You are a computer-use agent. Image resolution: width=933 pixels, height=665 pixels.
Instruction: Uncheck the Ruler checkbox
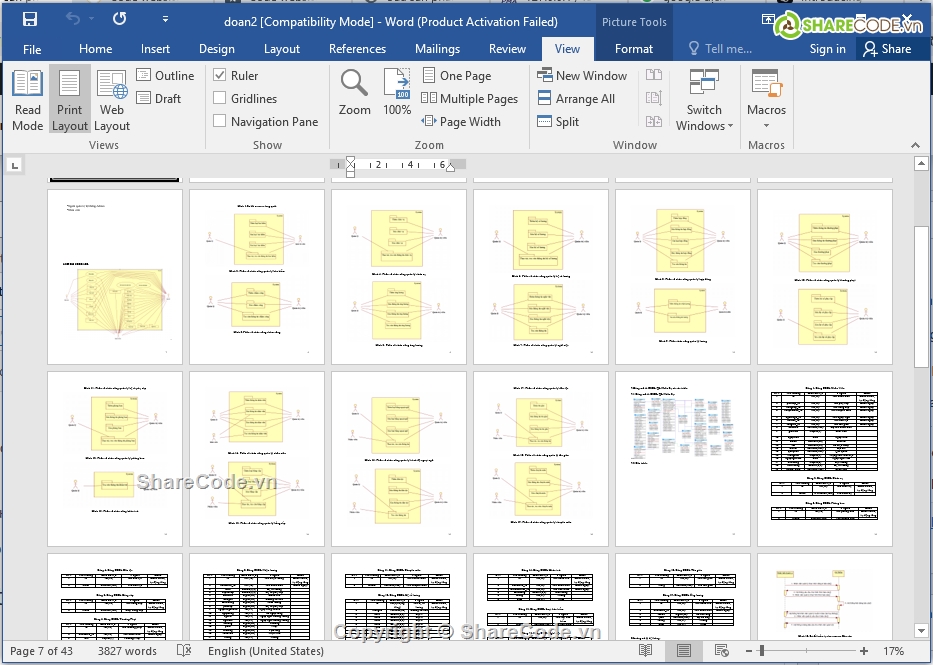pos(220,76)
